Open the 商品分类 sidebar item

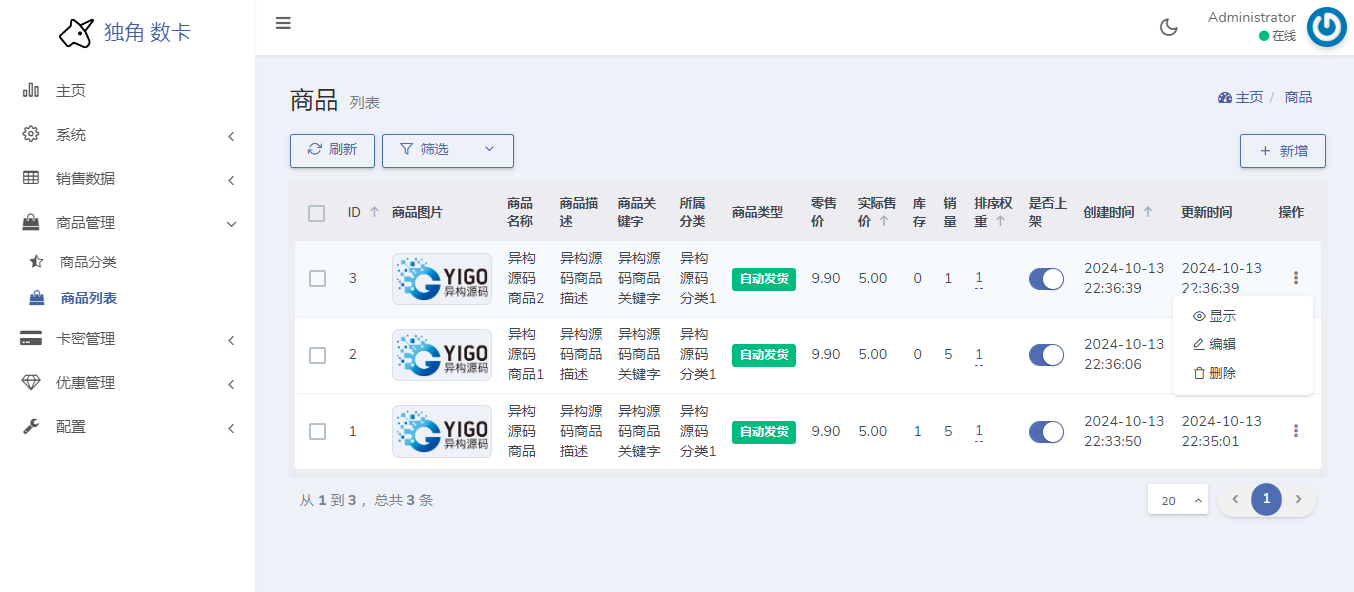[x=88, y=262]
